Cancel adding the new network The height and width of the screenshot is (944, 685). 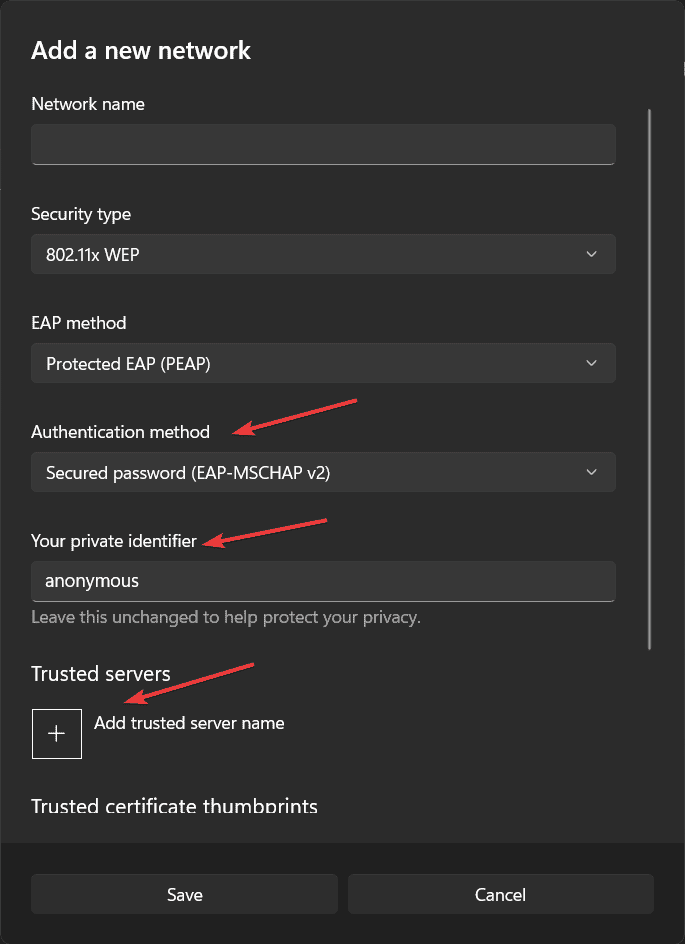pyautogui.click(x=501, y=894)
